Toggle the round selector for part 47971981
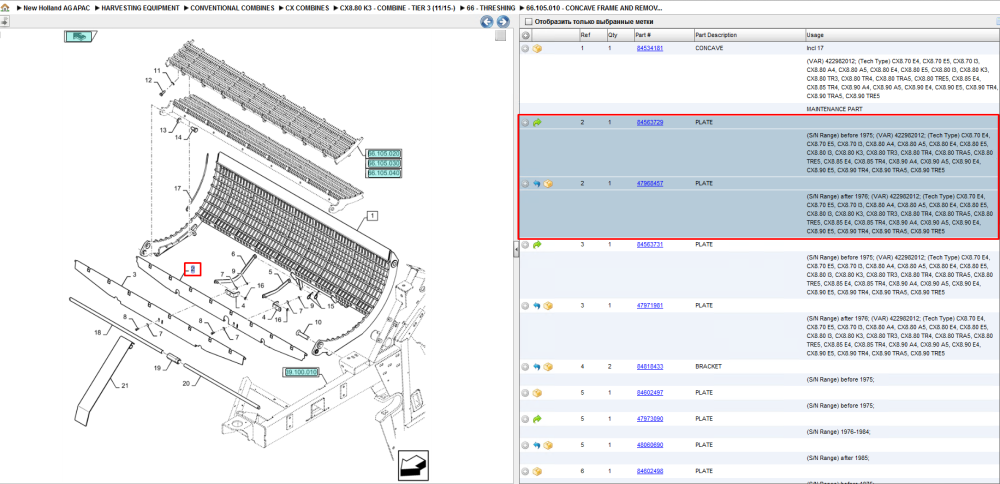Viewport: 1000px width, 484px height. [x=526, y=306]
